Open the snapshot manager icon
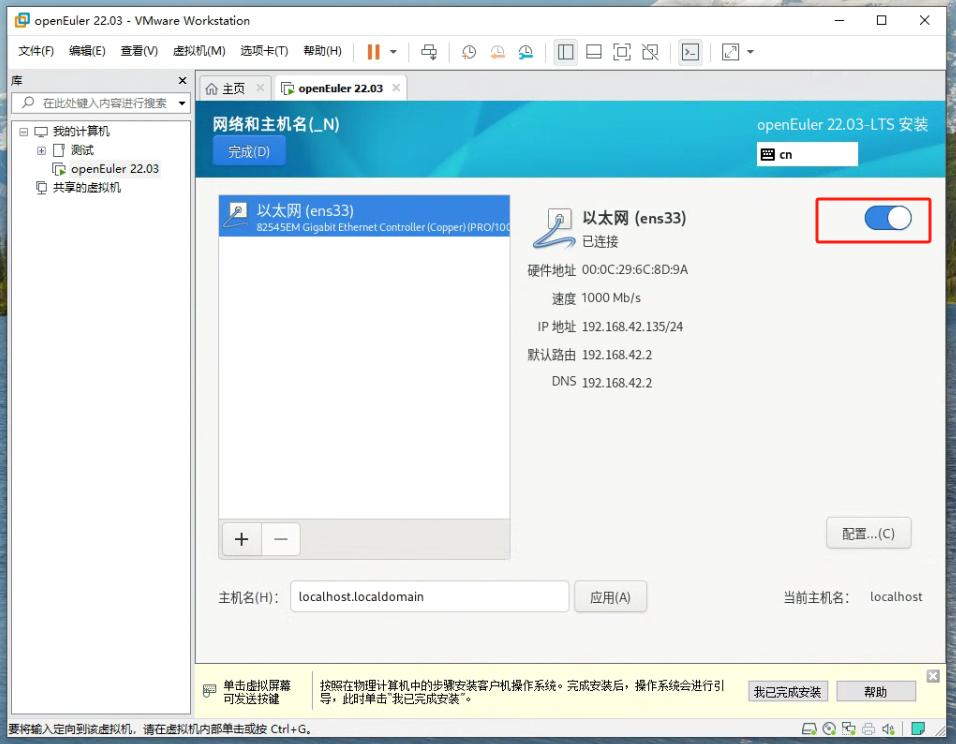Image resolution: width=956 pixels, height=744 pixels. tap(526, 52)
